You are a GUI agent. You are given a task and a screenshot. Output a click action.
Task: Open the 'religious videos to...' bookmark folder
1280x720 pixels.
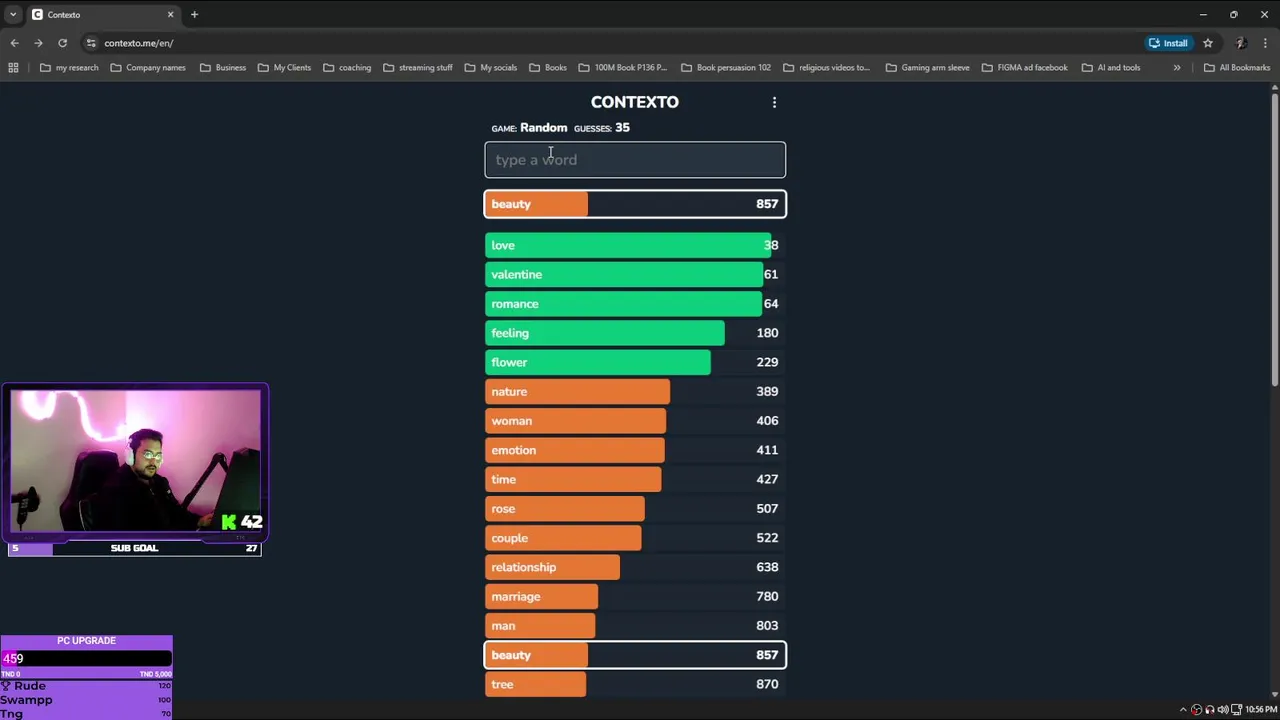point(827,68)
